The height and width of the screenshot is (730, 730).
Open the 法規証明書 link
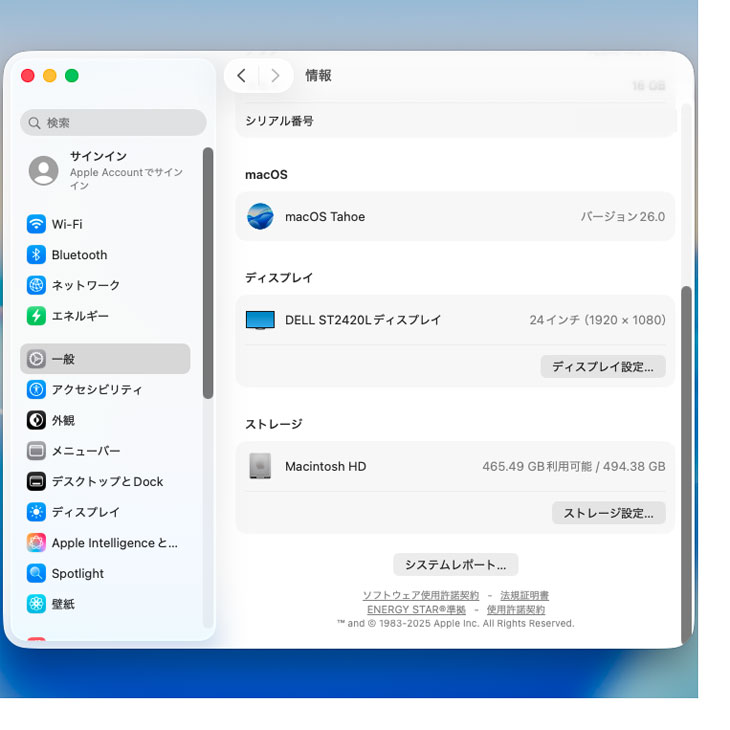tap(524, 596)
